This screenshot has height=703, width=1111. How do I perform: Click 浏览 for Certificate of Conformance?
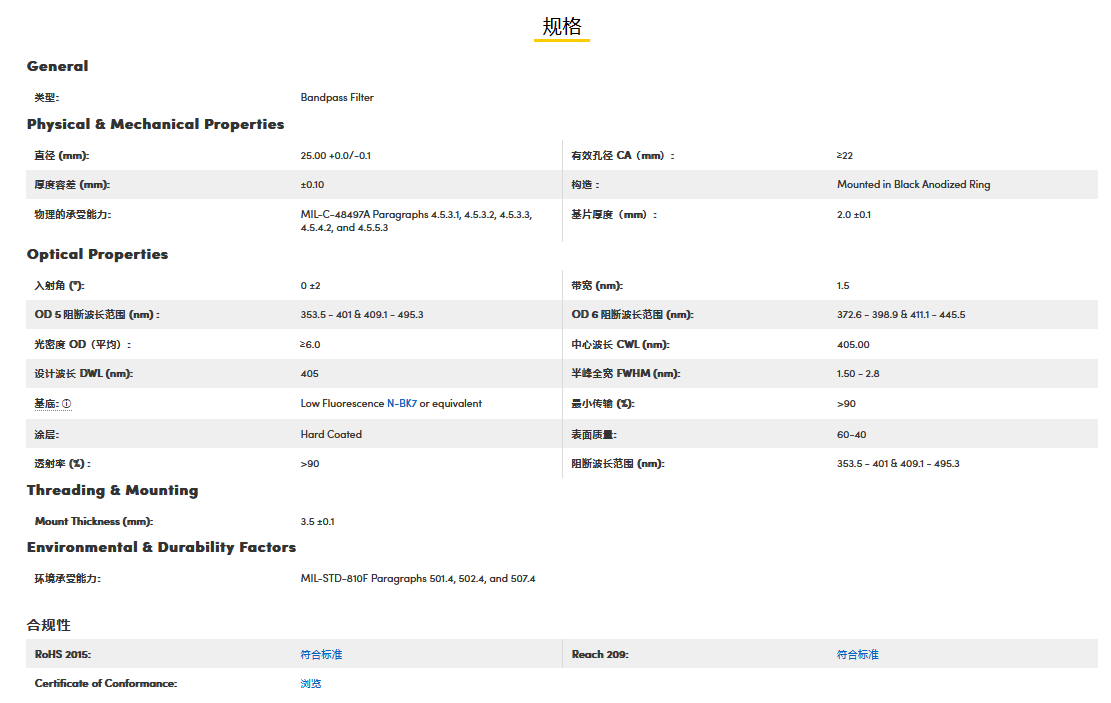click(x=311, y=684)
